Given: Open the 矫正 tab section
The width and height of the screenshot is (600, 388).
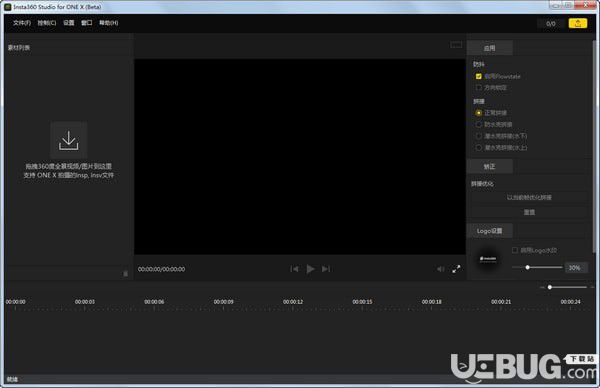Looking at the screenshot, I should [489, 166].
